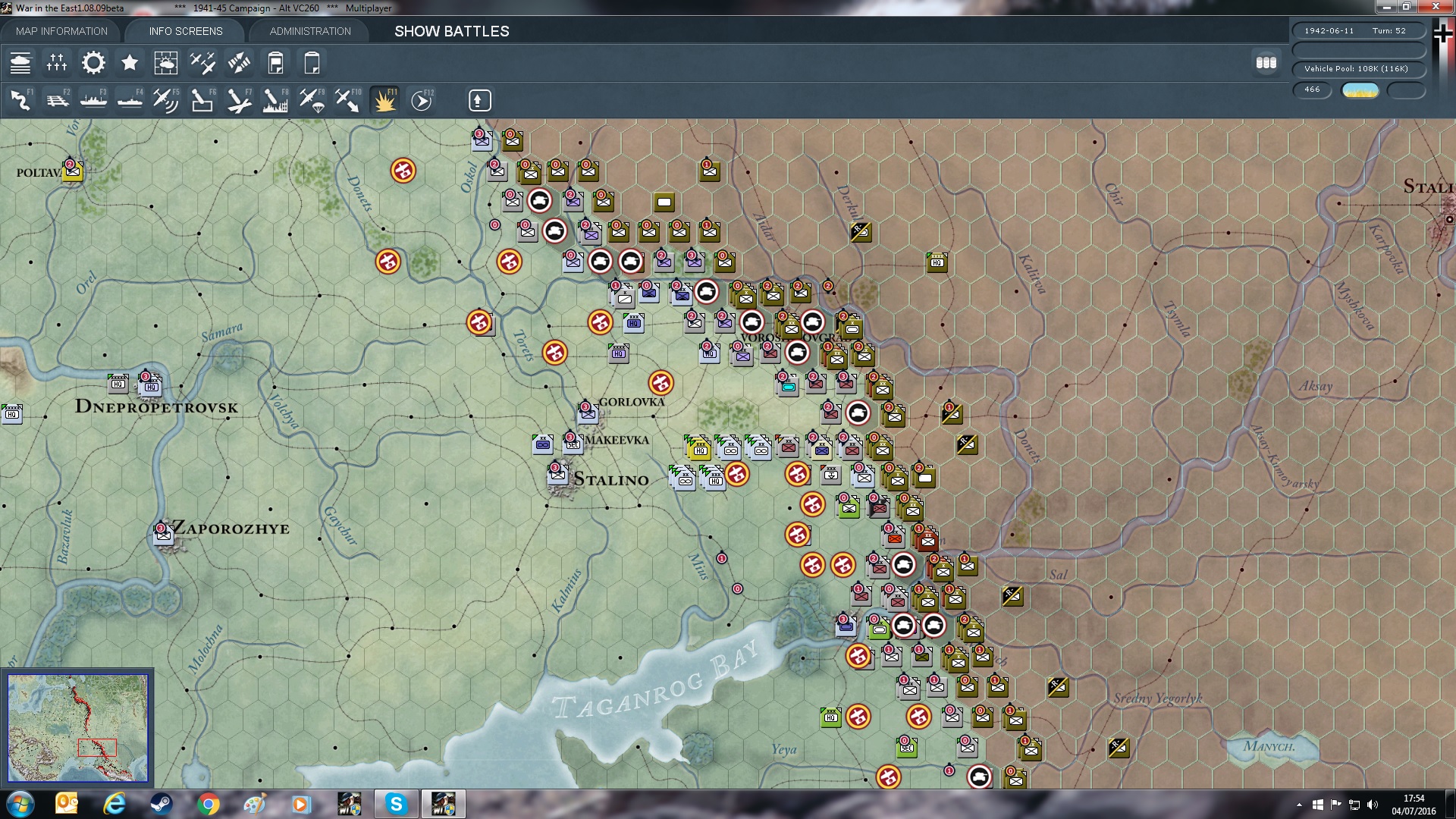Click the Vehicle Pool 108K display
Image resolution: width=1456 pixels, height=819 pixels.
(x=1358, y=69)
